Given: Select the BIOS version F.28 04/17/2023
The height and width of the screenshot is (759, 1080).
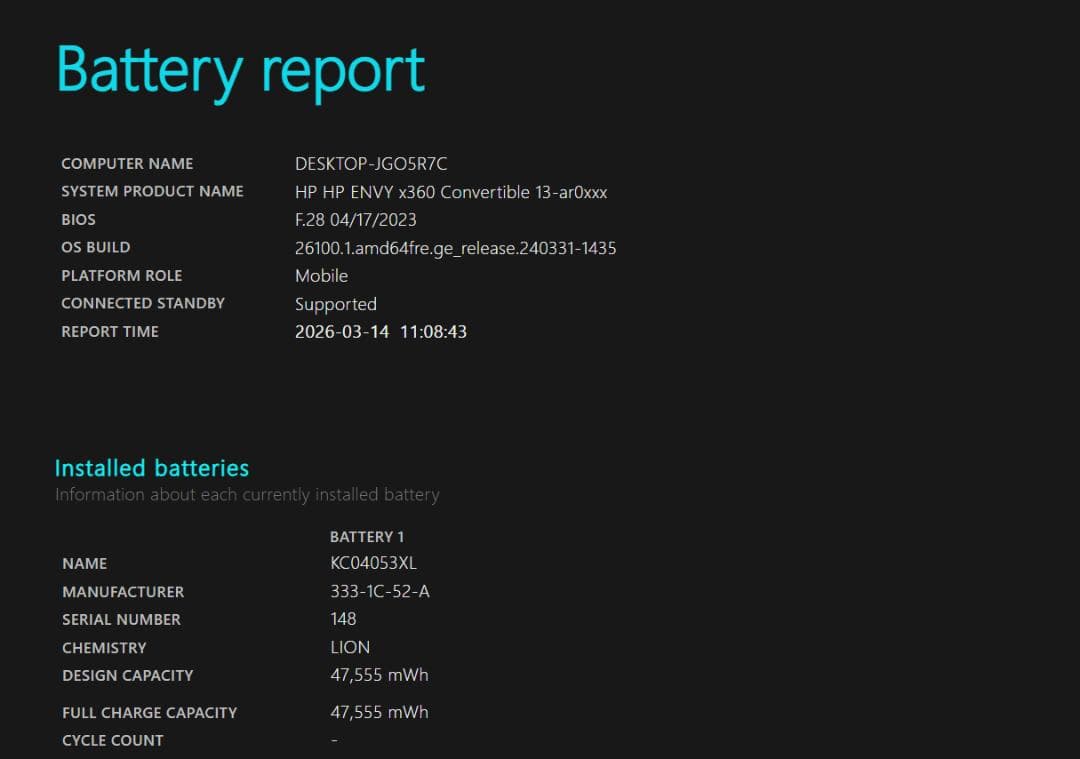Looking at the screenshot, I should click(x=356, y=220).
